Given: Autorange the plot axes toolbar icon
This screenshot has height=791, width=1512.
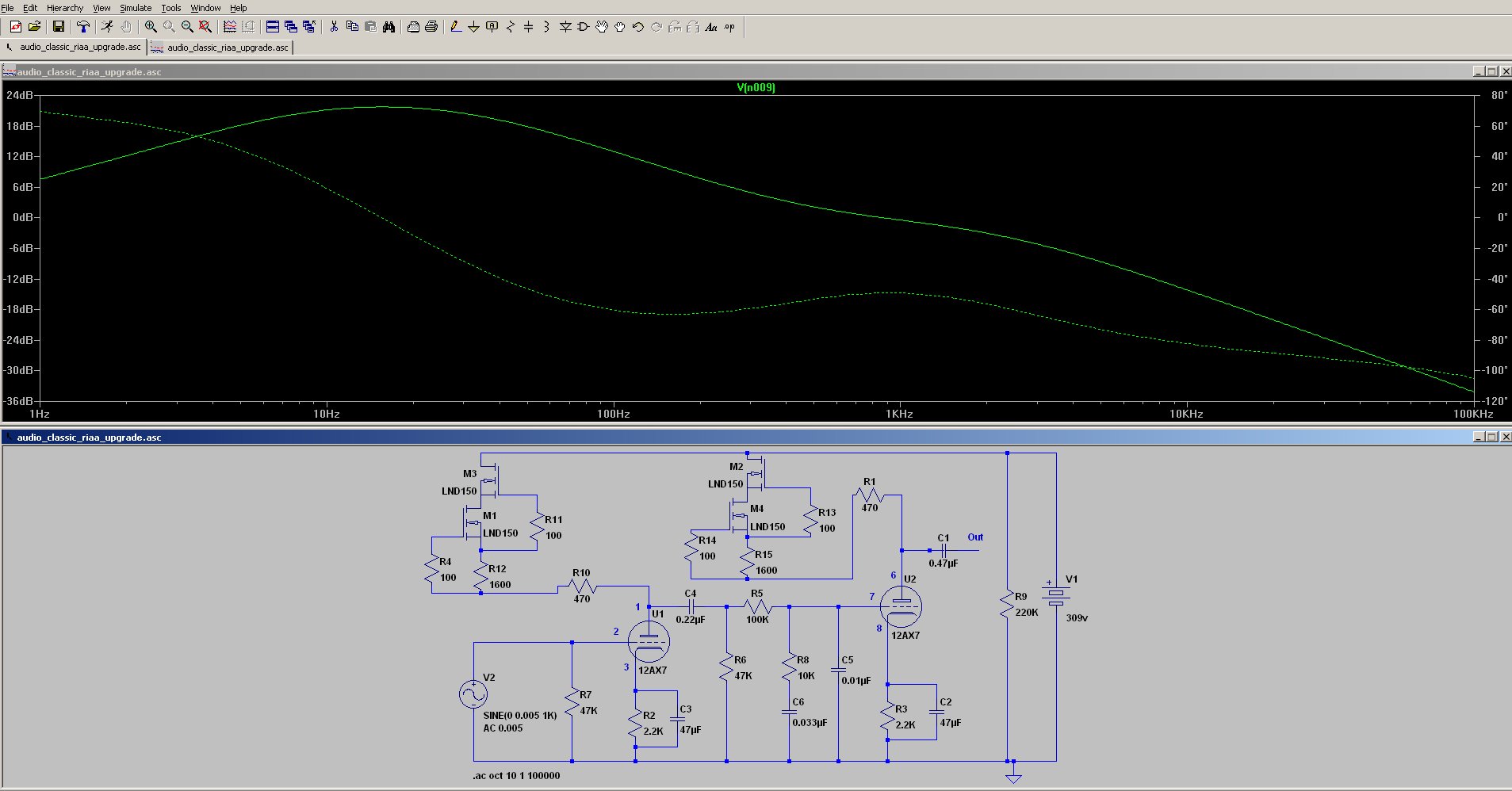Looking at the screenshot, I should tap(230, 27).
